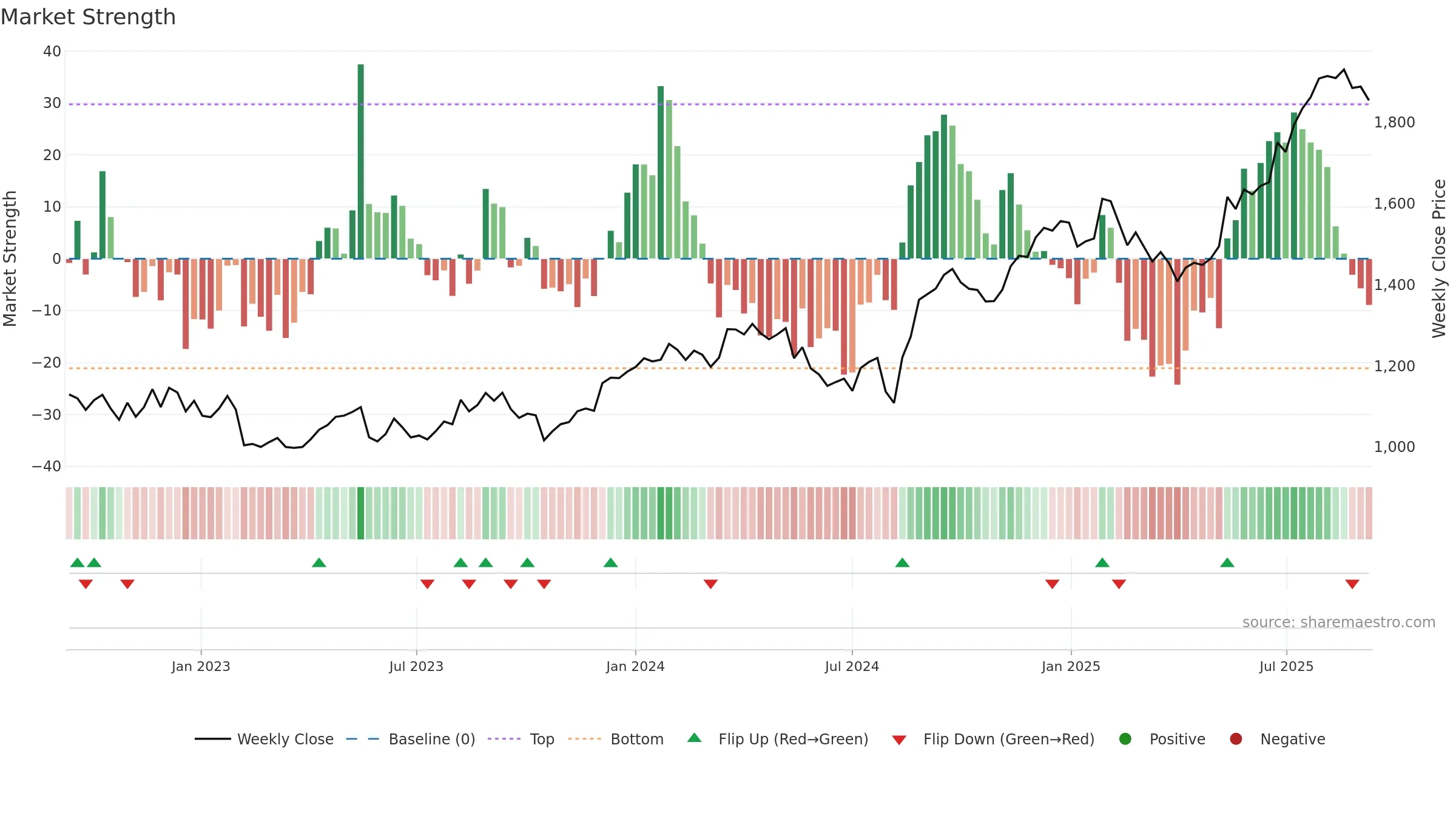
Task: Click the Flip Up triangle after Jul 2024
Action: (x=902, y=562)
